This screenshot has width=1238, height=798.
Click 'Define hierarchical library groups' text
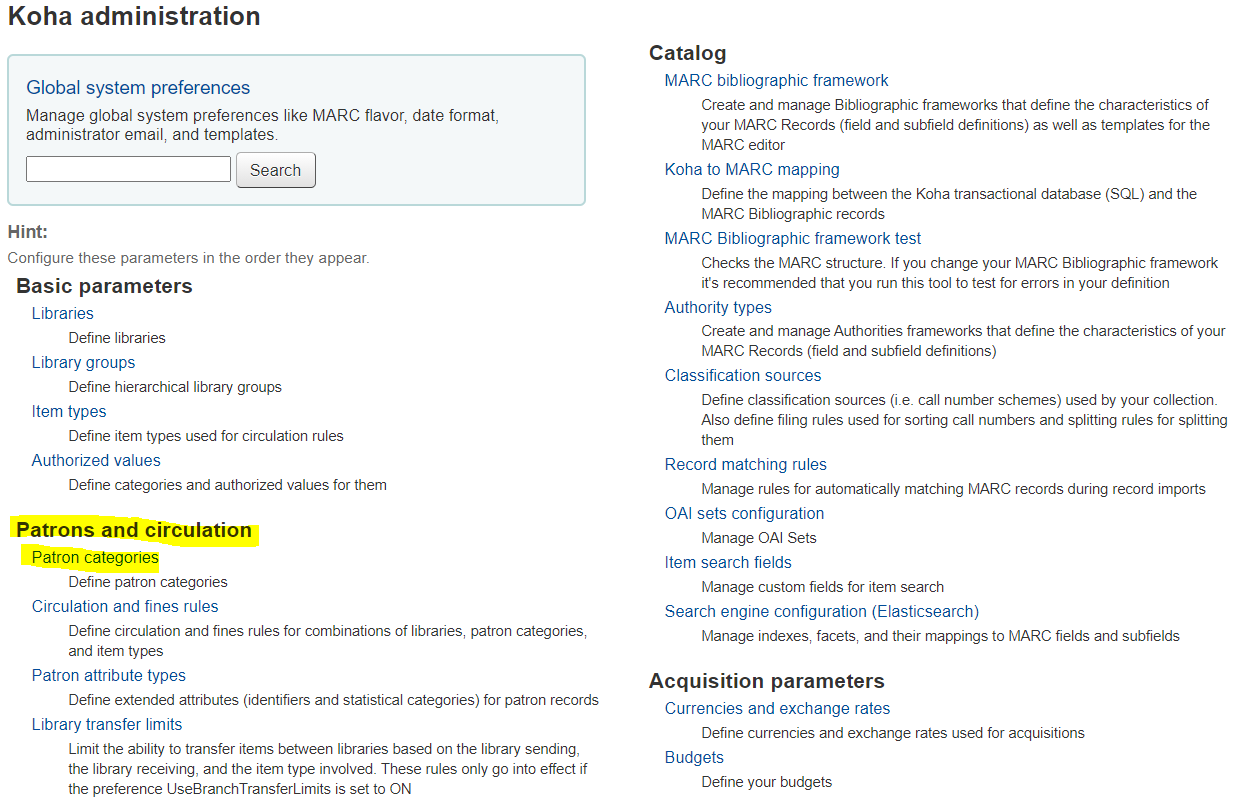[x=175, y=387]
